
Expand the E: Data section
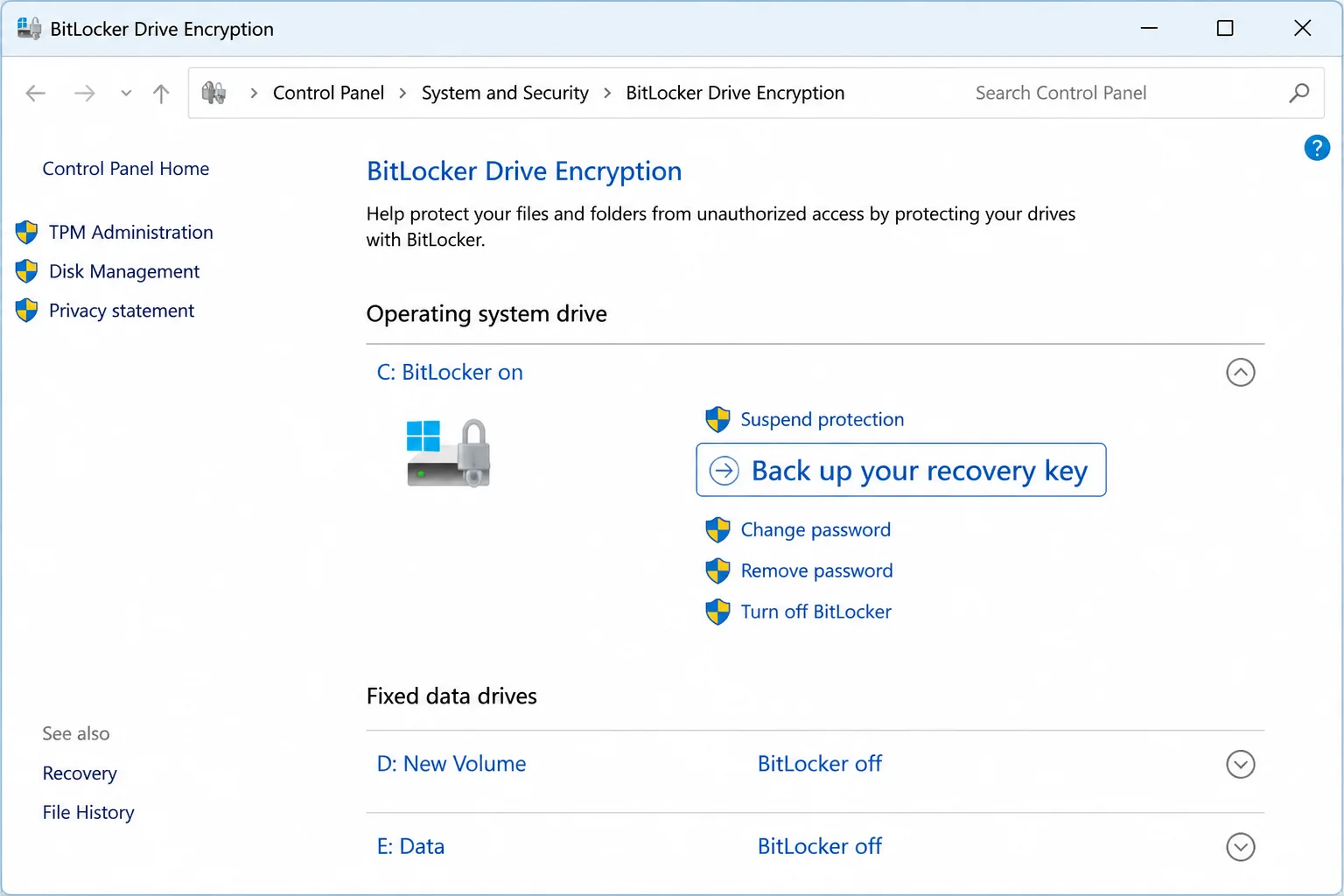[1241, 847]
